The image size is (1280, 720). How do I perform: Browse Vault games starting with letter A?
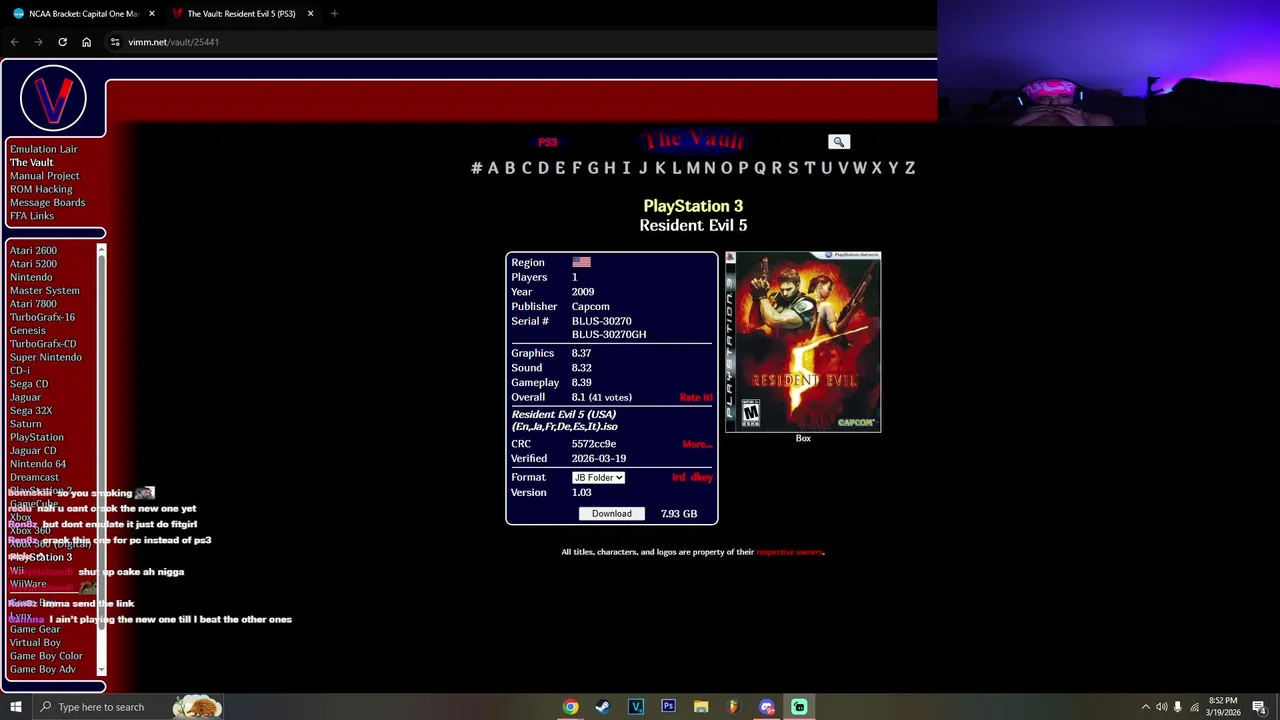click(492, 168)
